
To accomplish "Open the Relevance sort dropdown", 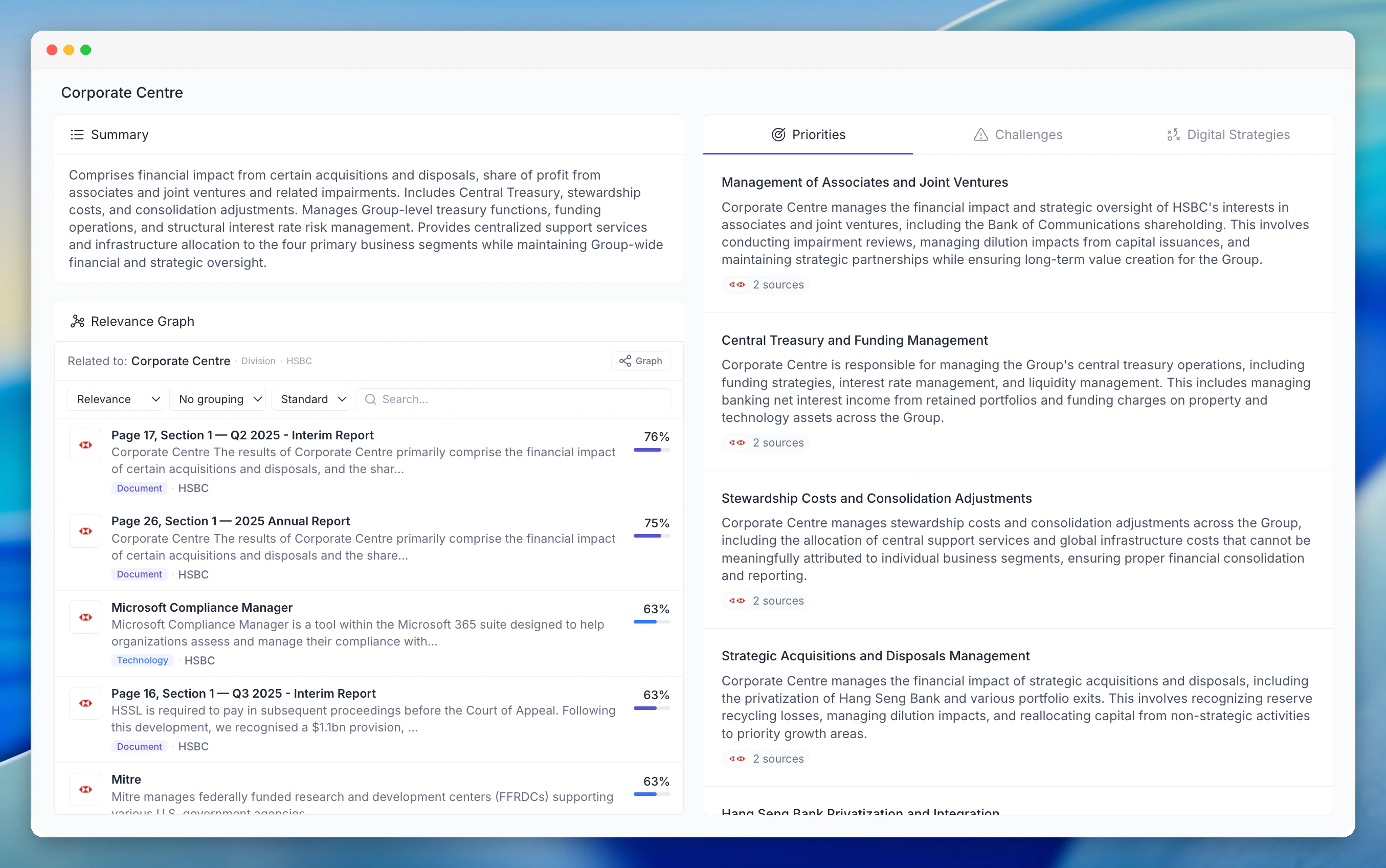I will click(x=116, y=399).
